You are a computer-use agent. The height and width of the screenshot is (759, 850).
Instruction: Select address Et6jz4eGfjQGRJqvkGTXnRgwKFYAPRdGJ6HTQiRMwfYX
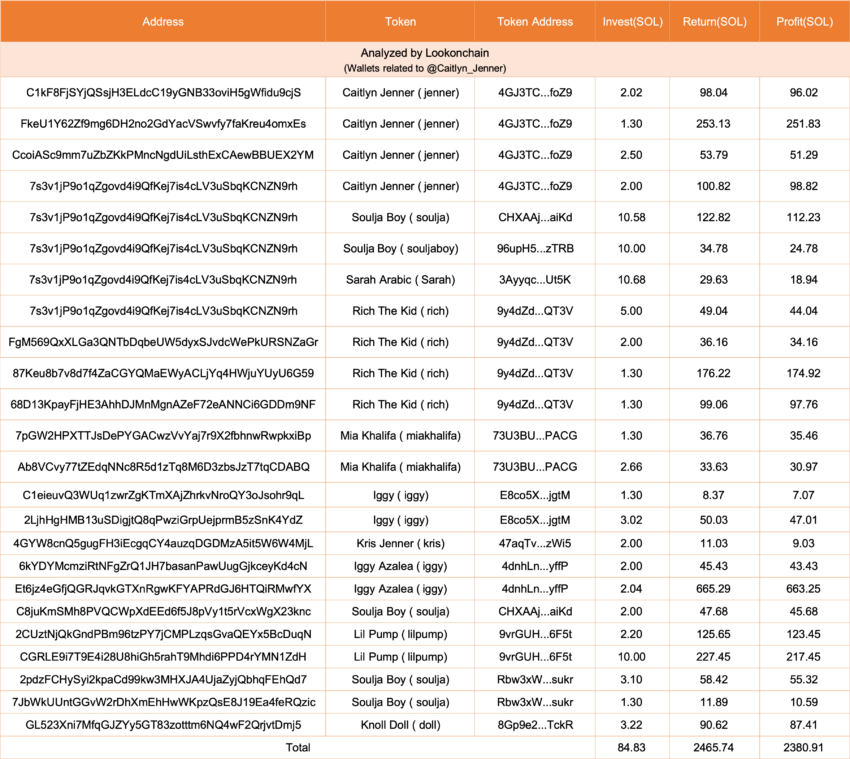click(x=163, y=589)
